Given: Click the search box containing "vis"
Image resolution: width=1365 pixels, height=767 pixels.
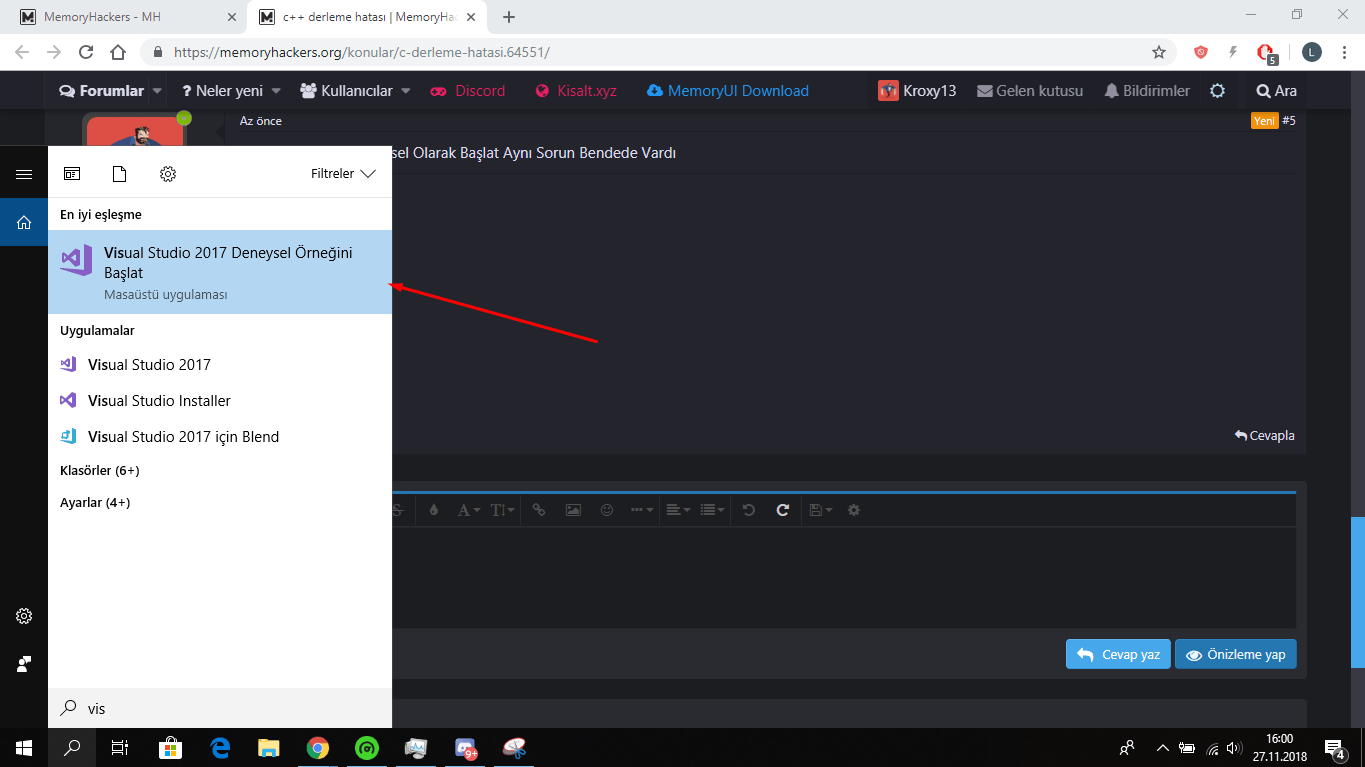Looking at the screenshot, I should click(x=220, y=708).
